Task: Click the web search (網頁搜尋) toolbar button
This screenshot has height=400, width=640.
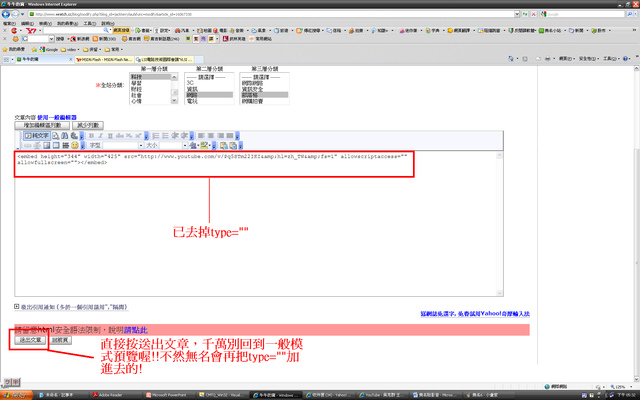Action: tap(122, 31)
